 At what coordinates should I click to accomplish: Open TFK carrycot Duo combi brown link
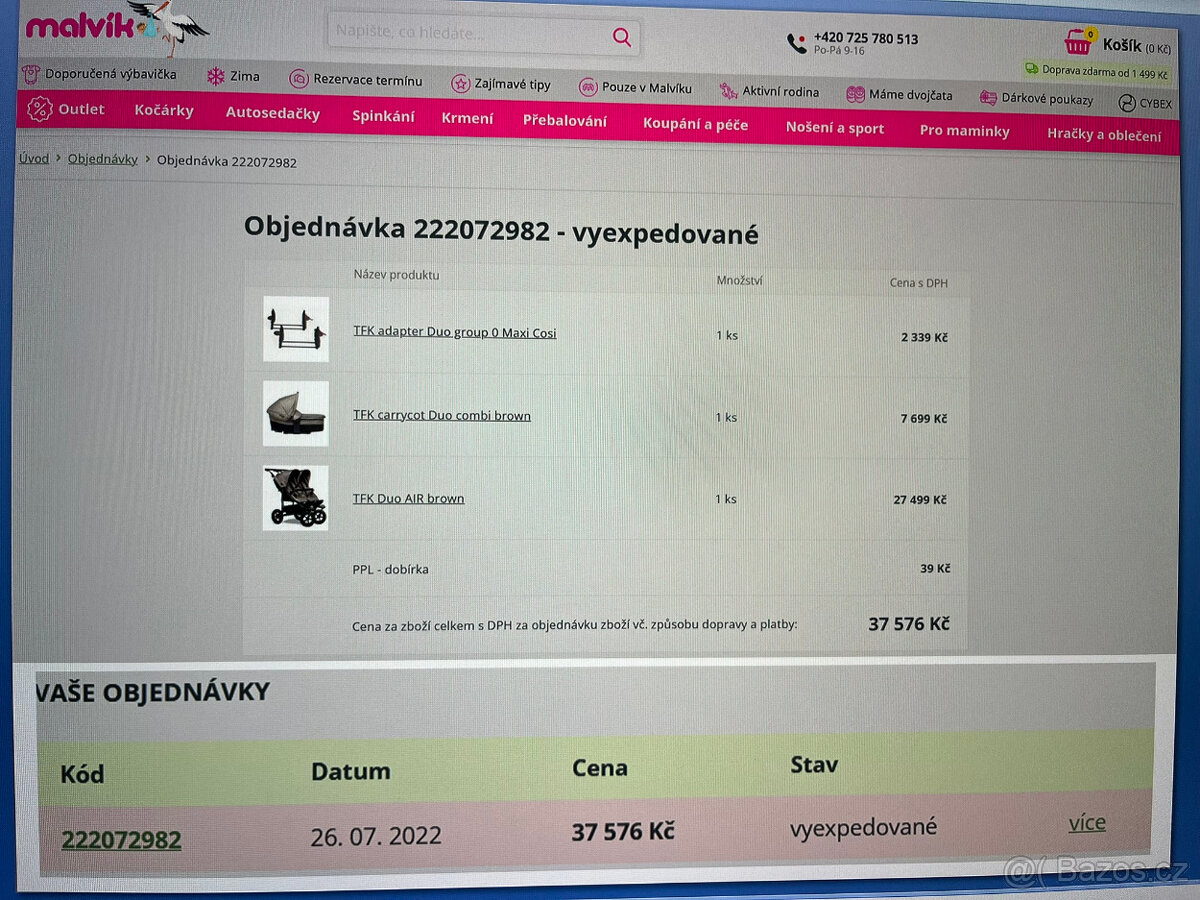(441, 415)
